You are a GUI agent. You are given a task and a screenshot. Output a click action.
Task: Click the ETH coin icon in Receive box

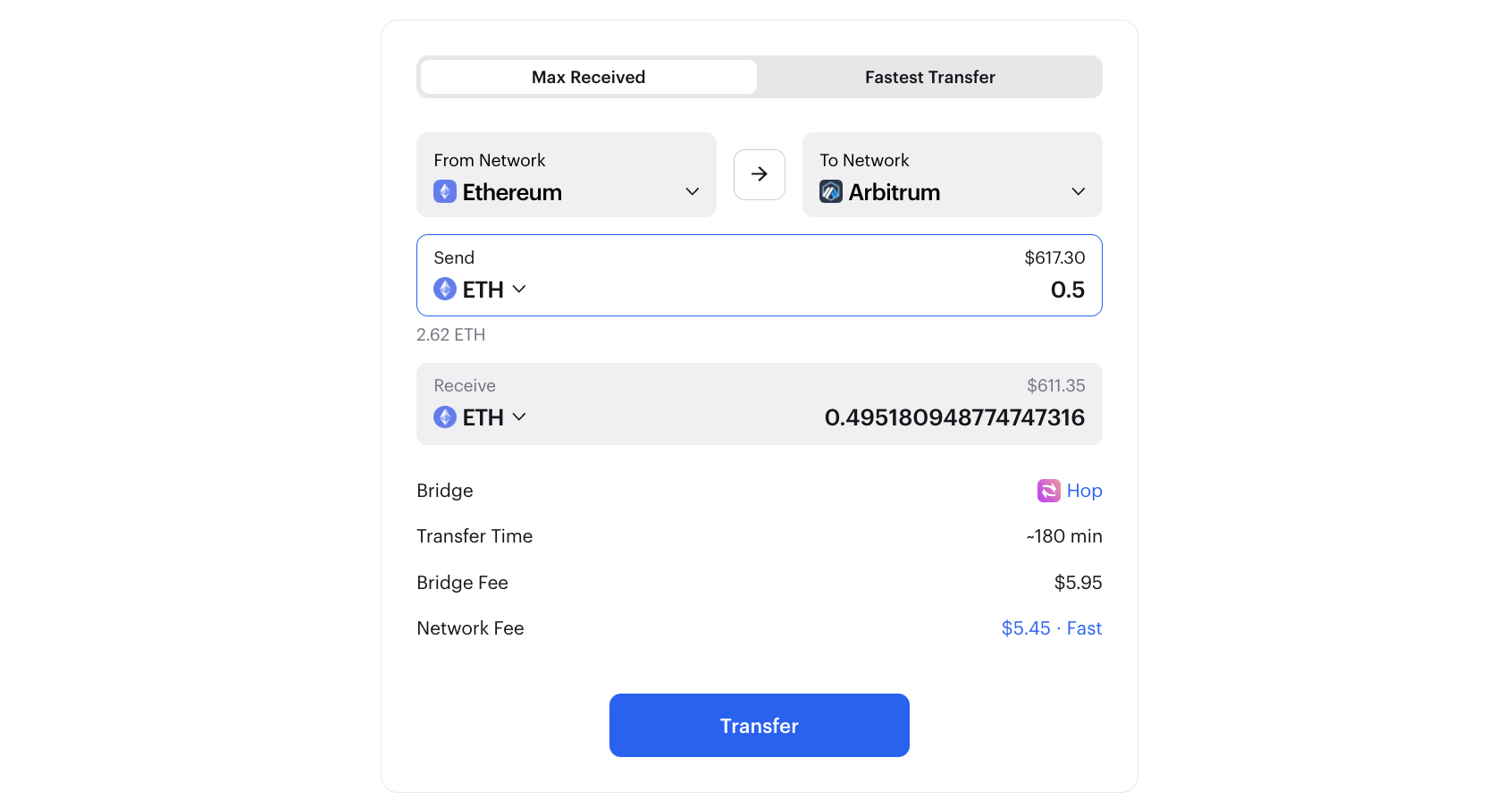(445, 417)
